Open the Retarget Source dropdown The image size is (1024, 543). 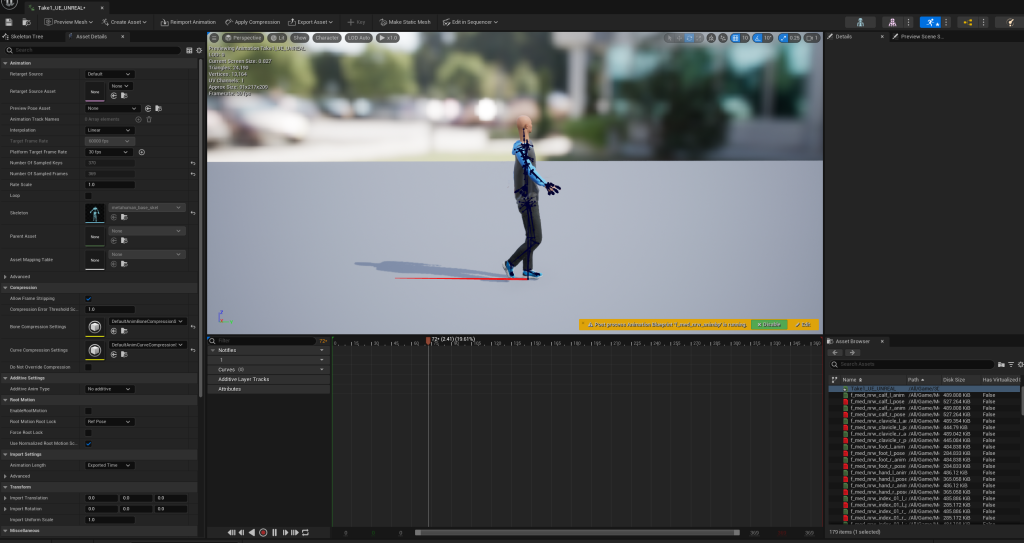tap(109, 74)
